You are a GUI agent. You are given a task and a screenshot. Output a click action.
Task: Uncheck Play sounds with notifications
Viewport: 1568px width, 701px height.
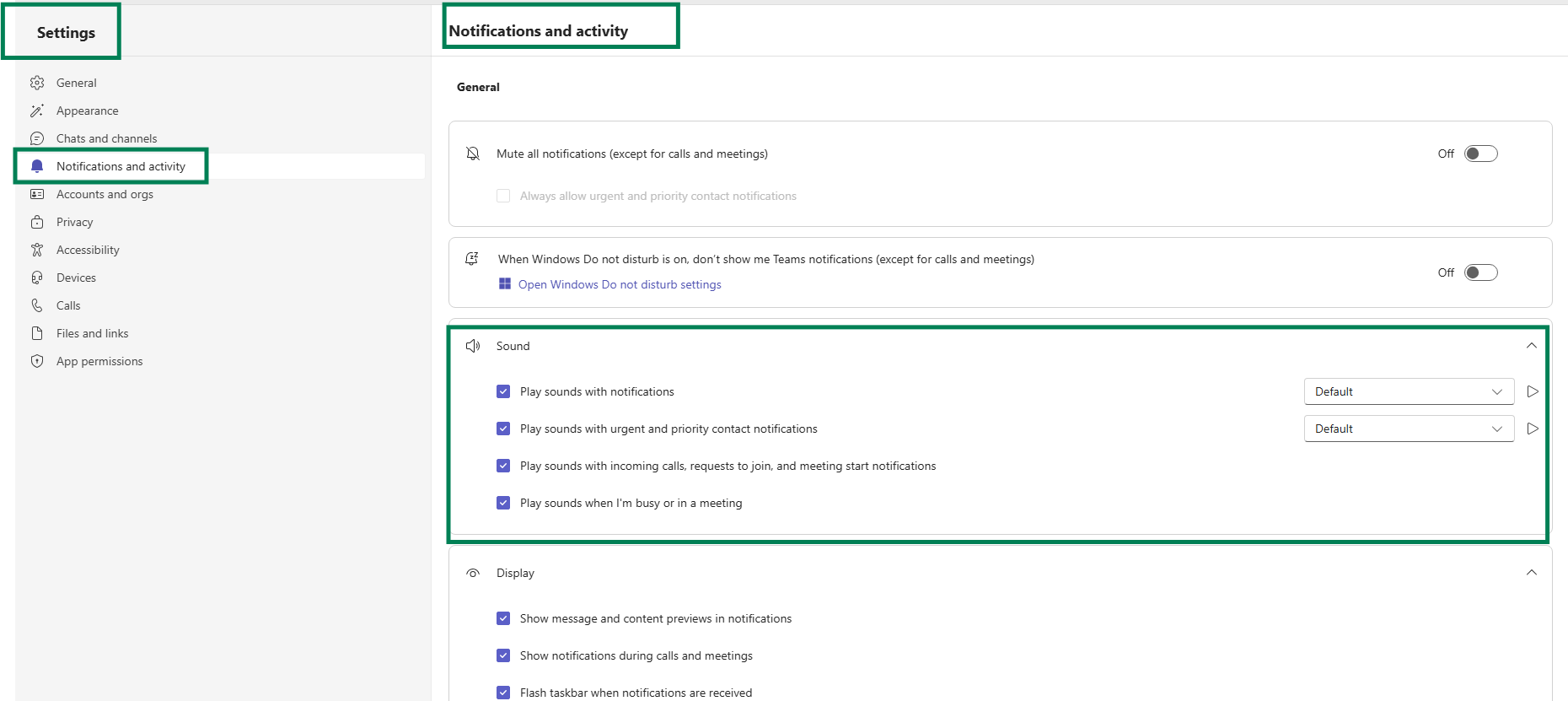503,391
